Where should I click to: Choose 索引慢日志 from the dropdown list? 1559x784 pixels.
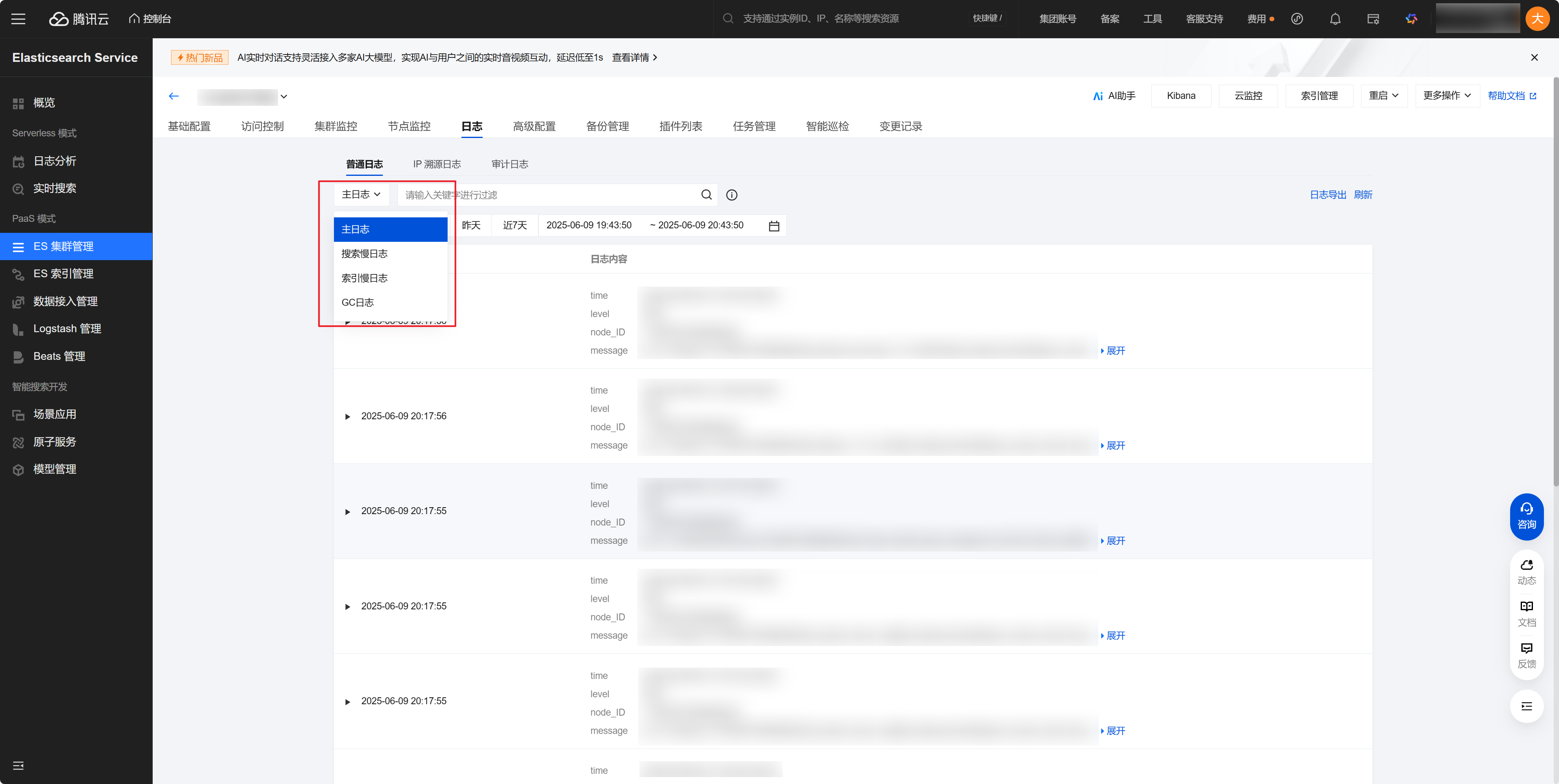390,278
